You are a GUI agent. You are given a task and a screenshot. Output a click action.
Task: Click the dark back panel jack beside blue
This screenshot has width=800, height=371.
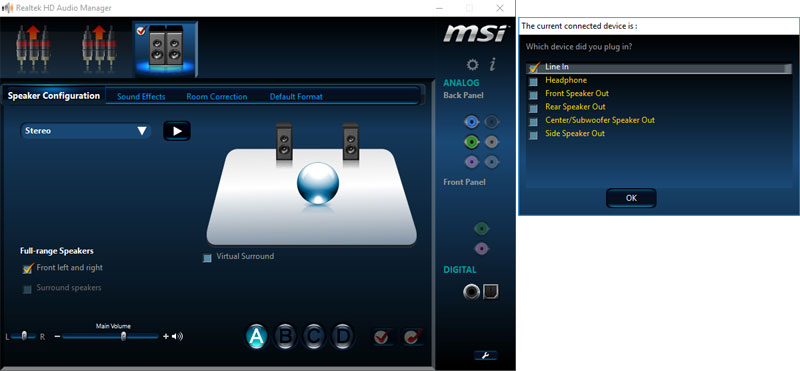tap(491, 121)
